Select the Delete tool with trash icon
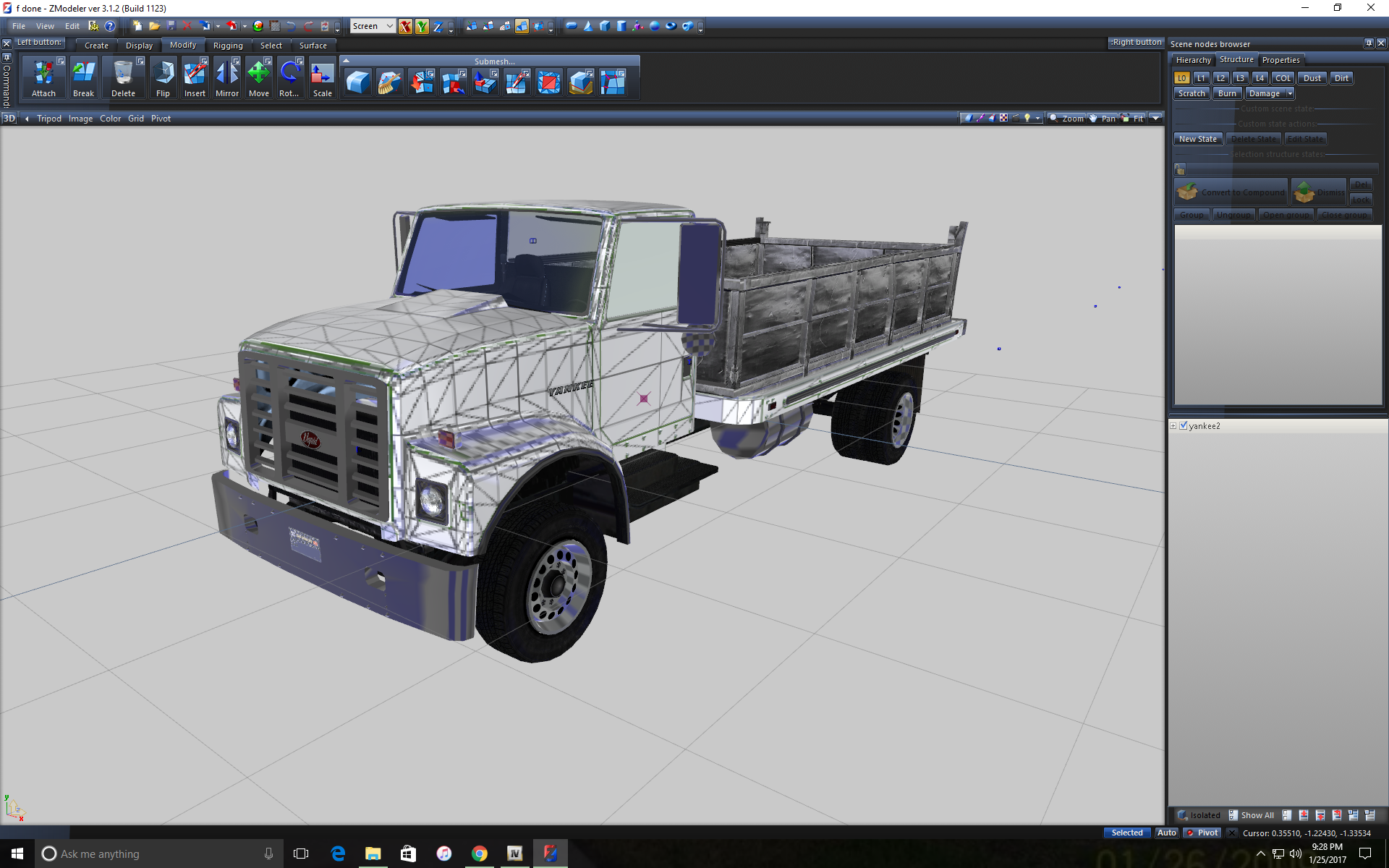 click(123, 77)
